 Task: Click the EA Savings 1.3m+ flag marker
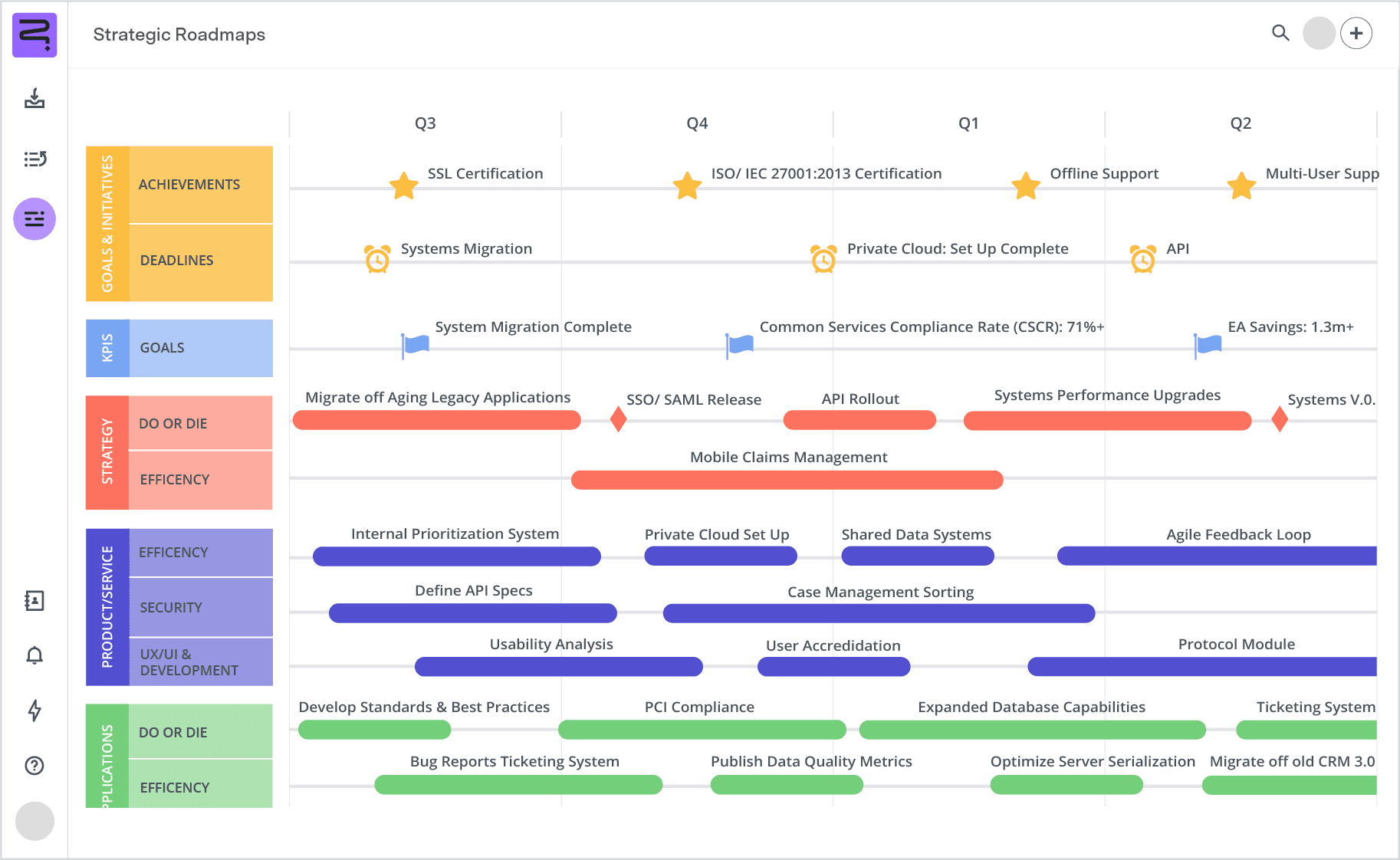click(1205, 344)
